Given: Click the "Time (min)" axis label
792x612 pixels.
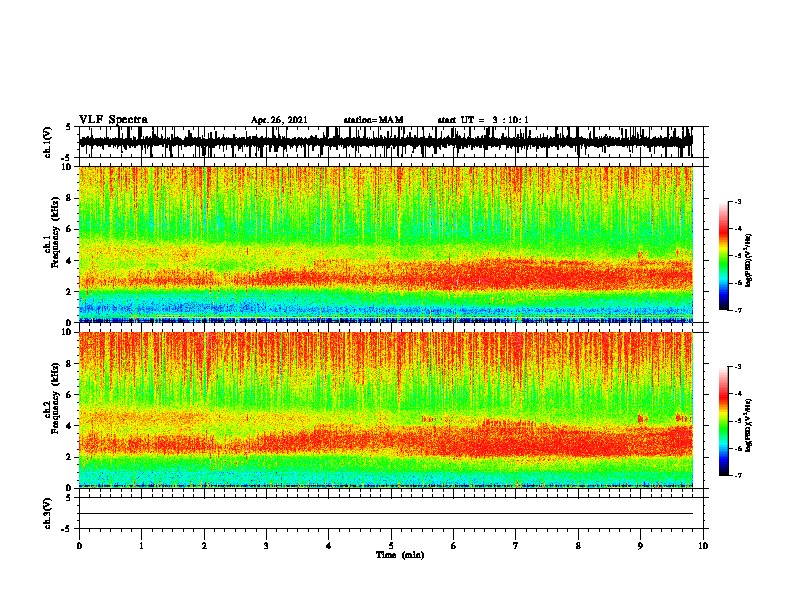Looking at the screenshot, I should [400, 555].
